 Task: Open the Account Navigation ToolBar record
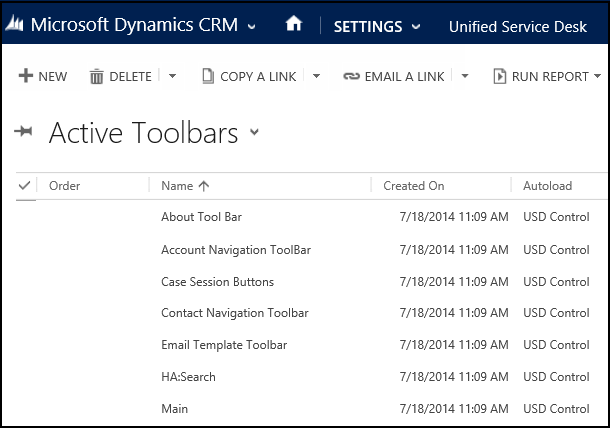[236, 250]
